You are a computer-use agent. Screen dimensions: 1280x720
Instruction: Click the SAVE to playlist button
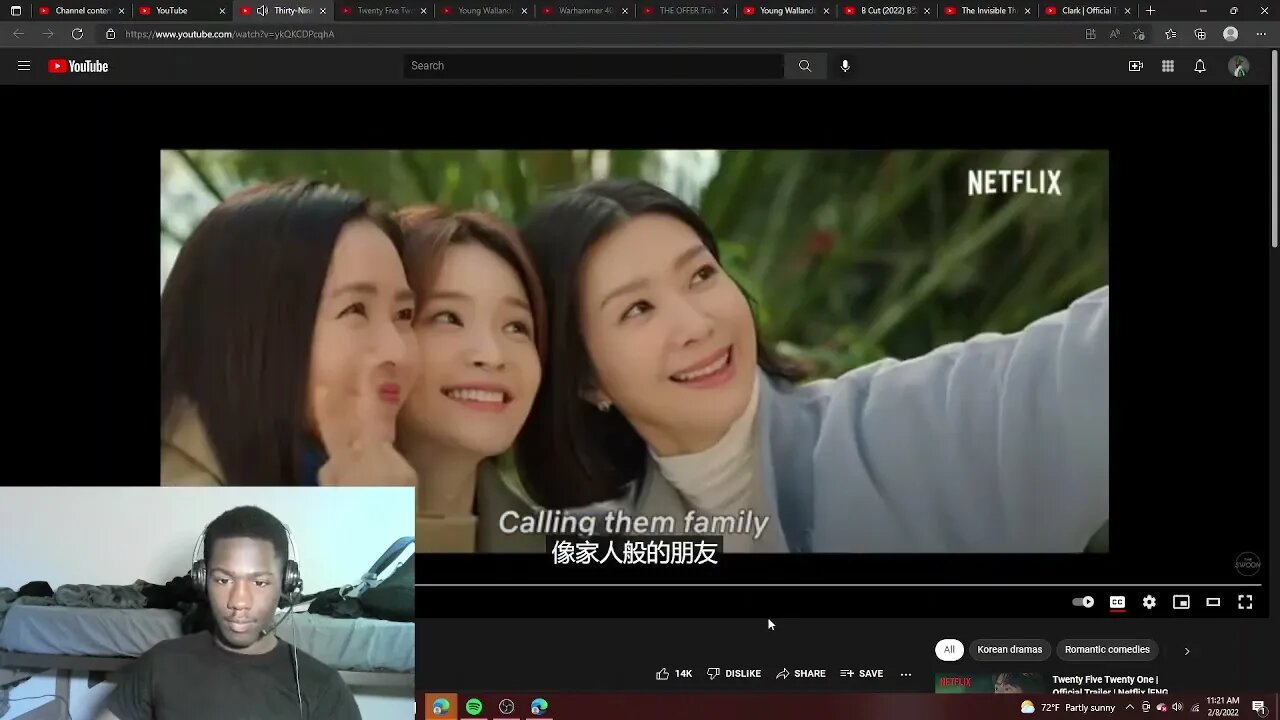862,674
